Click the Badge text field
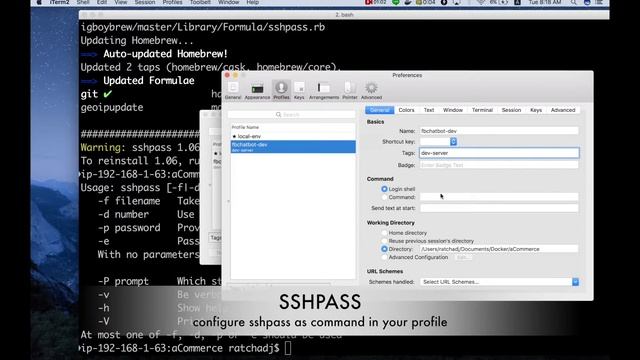The width and height of the screenshot is (640, 360). [x=499, y=165]
